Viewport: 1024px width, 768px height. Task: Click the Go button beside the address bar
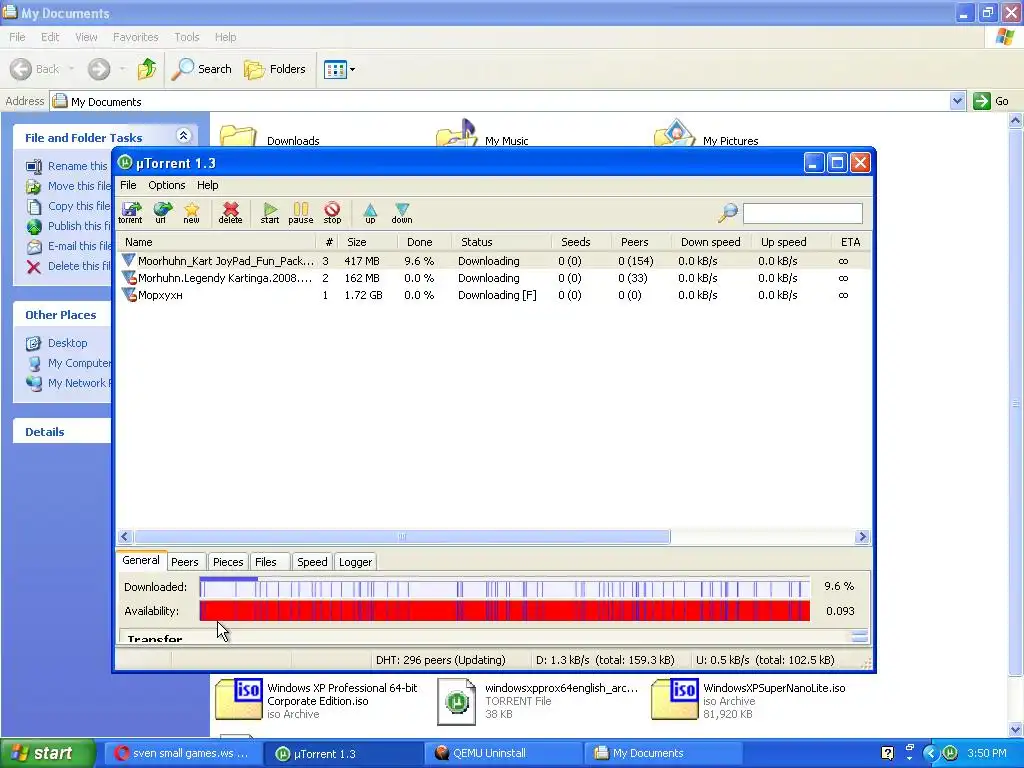pos(991,101)
